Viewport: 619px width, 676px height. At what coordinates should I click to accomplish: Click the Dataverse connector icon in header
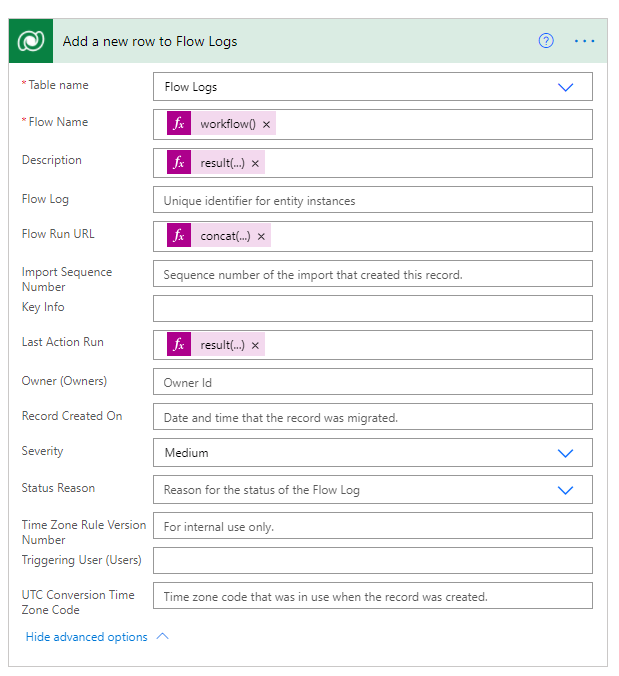[32, 41]
